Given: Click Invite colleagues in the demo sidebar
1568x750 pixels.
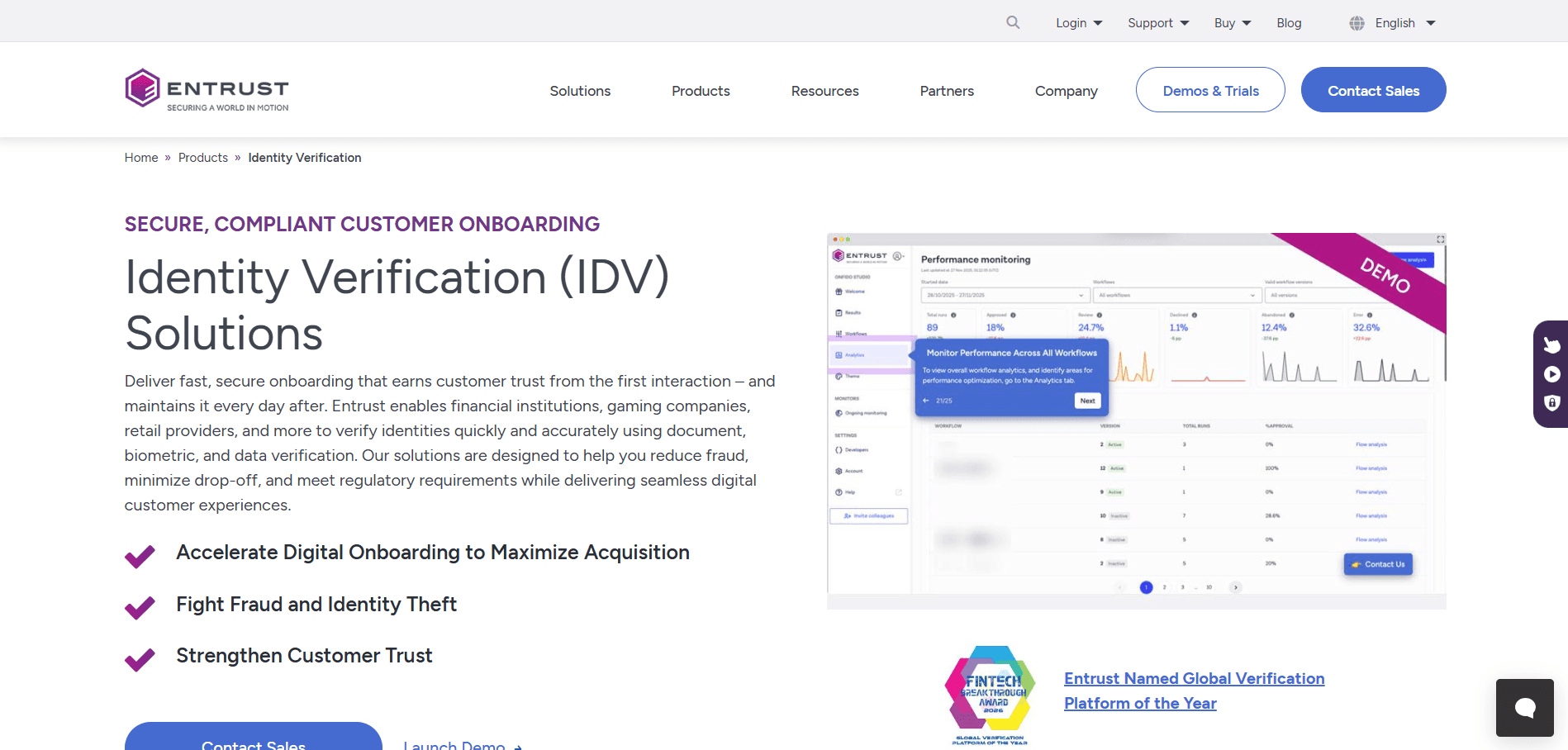Looking at the screenshot, I should (x=868, y=515).
